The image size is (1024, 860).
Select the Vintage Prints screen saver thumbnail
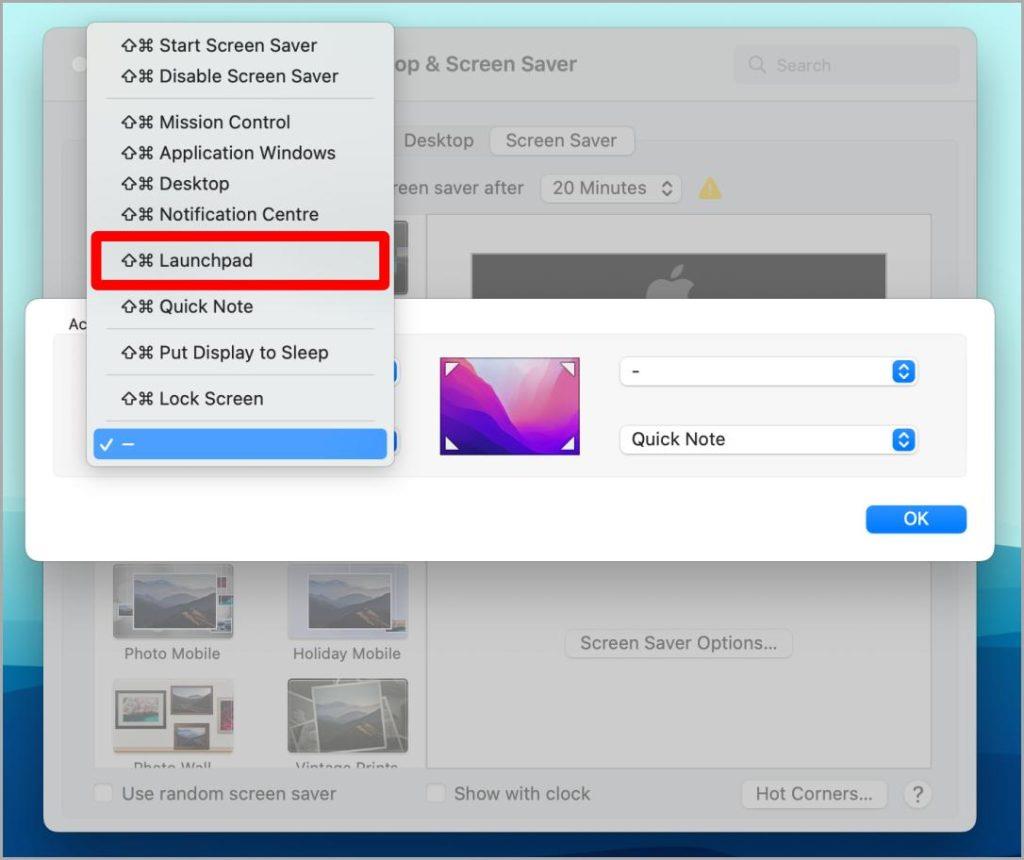pyautogui.click(x=348, y=715)
